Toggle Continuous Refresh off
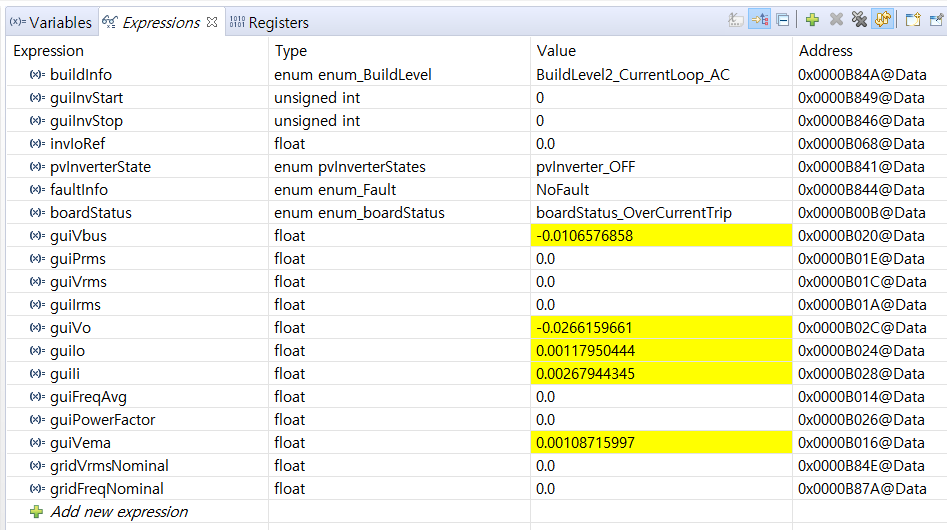The image size is (947, 530). click(x=882, y=20)
